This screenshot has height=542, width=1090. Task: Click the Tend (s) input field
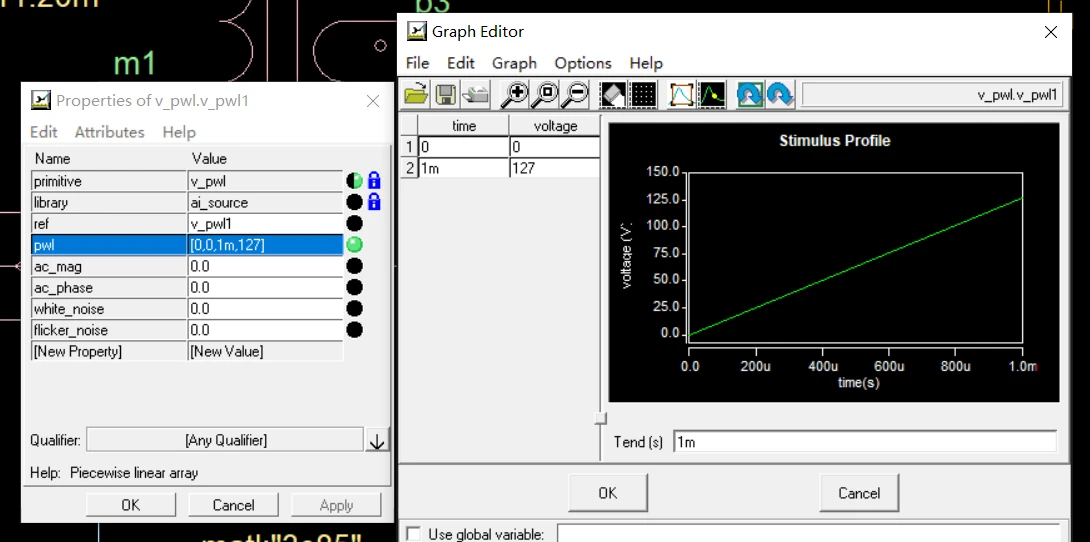click(865, 442)
